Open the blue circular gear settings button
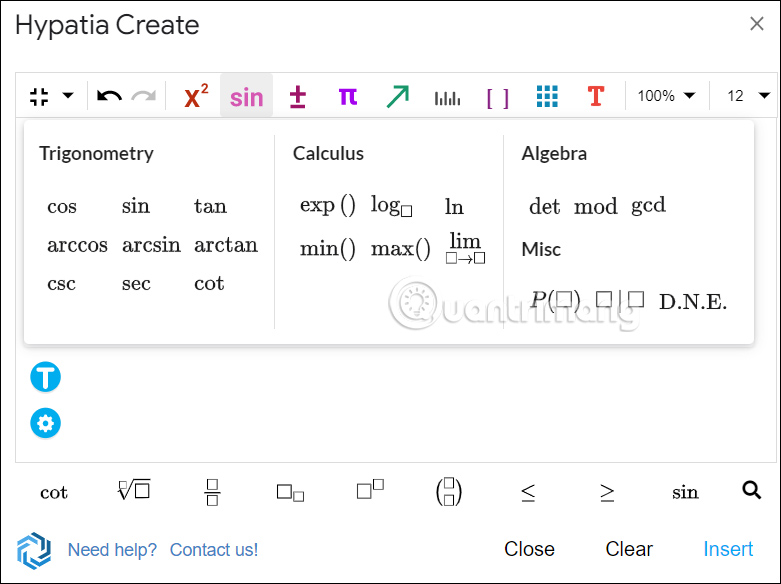781x584 pixels. [45, 424]
